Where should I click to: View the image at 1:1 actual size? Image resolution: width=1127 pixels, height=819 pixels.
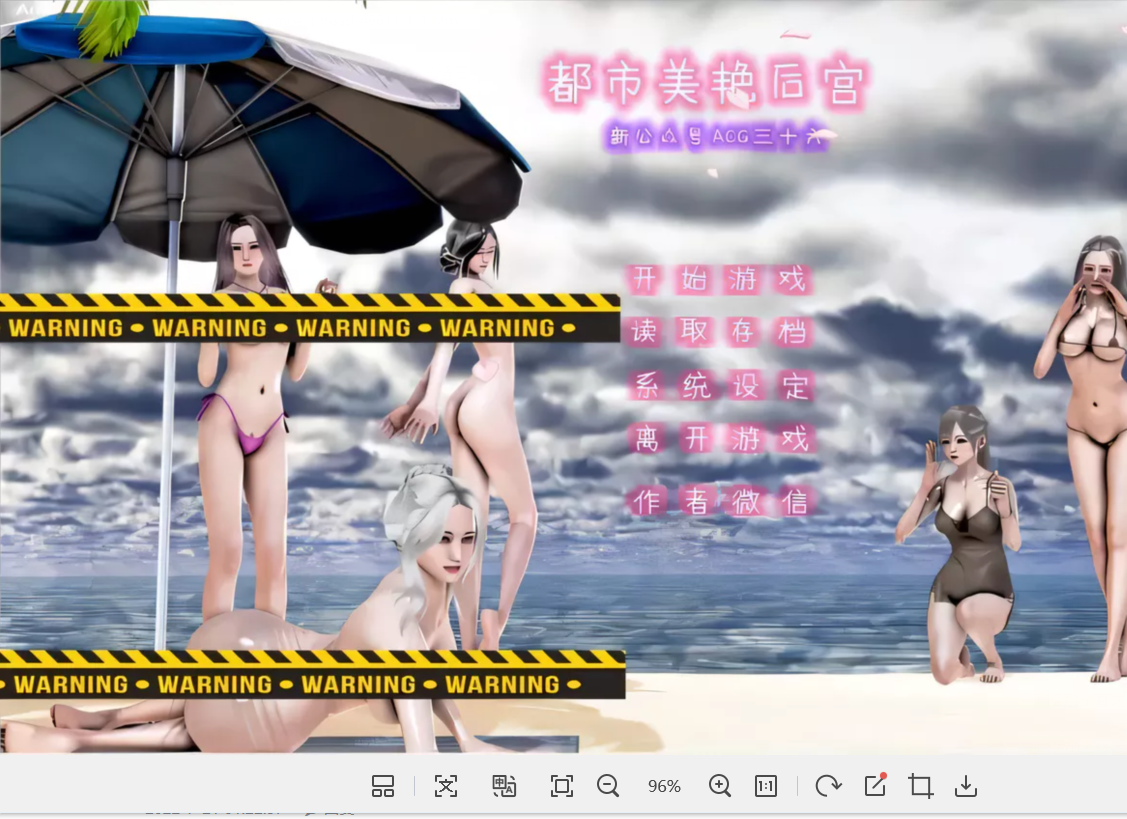pyautogui.click(x=766, y=786)
